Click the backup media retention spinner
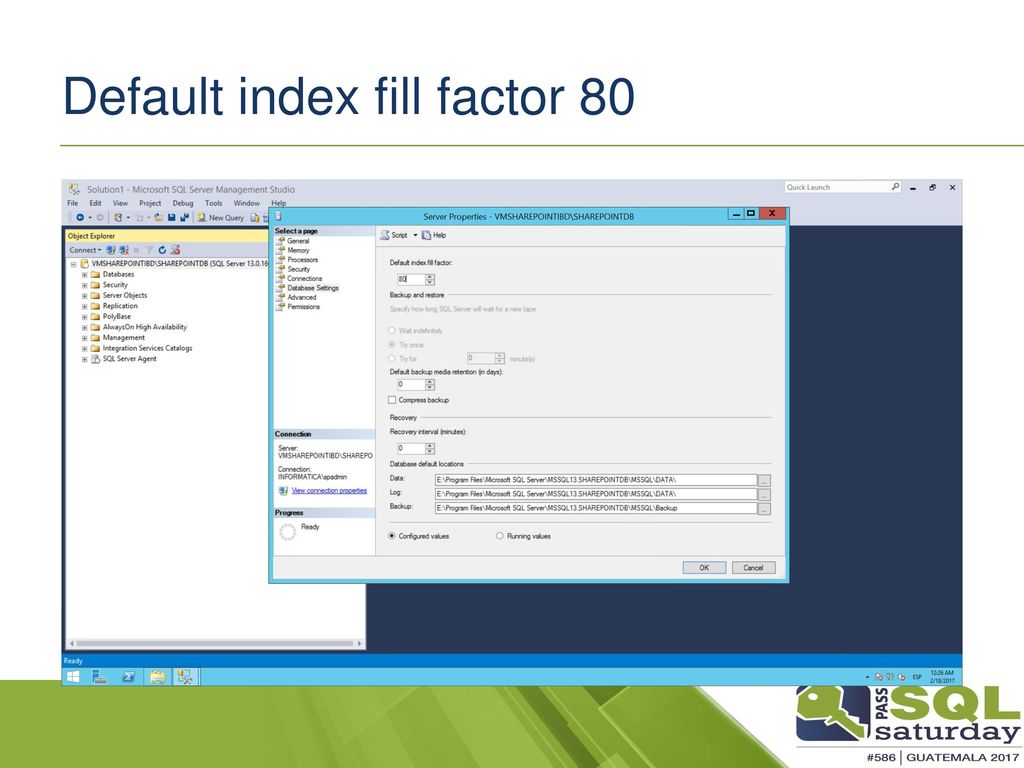1024x768 pixels. 430,385
